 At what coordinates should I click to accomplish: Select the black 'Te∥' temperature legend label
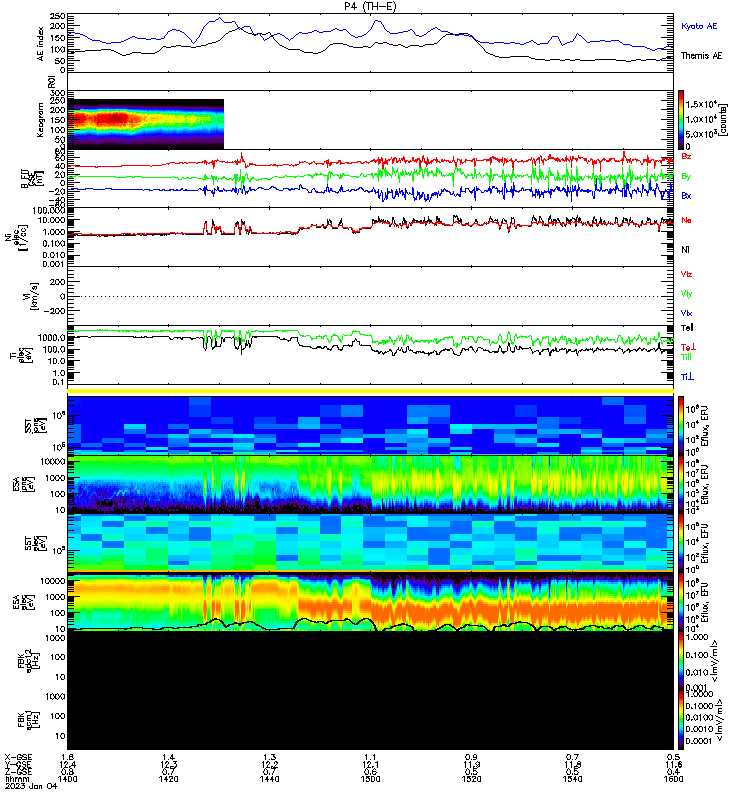point(687,328)
